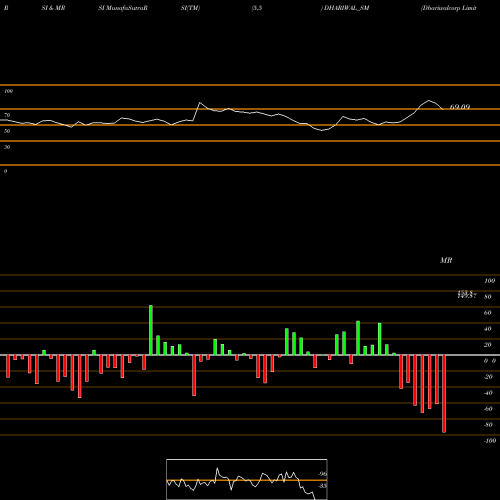
Task: Click the "DHARIWAL_SM" ticker symbol text
Action: pos(346,8)
